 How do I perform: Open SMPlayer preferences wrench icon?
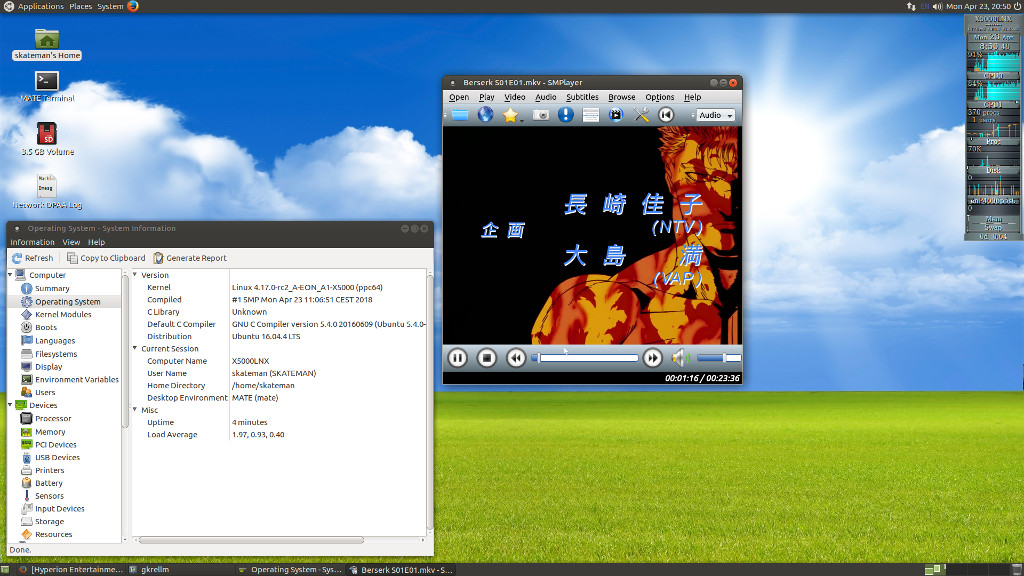641,115
